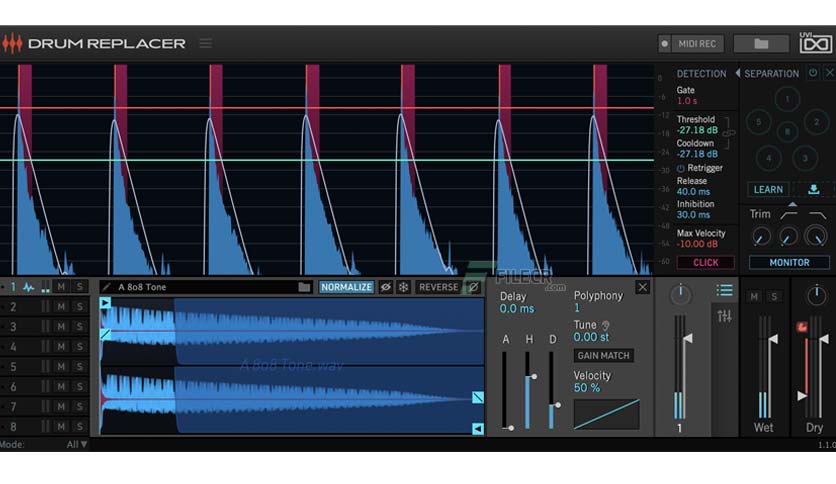Image resolution: width=836 pixels, height=484 pixels.
Task: Open the Mode All dropdown
Action: 76,444
